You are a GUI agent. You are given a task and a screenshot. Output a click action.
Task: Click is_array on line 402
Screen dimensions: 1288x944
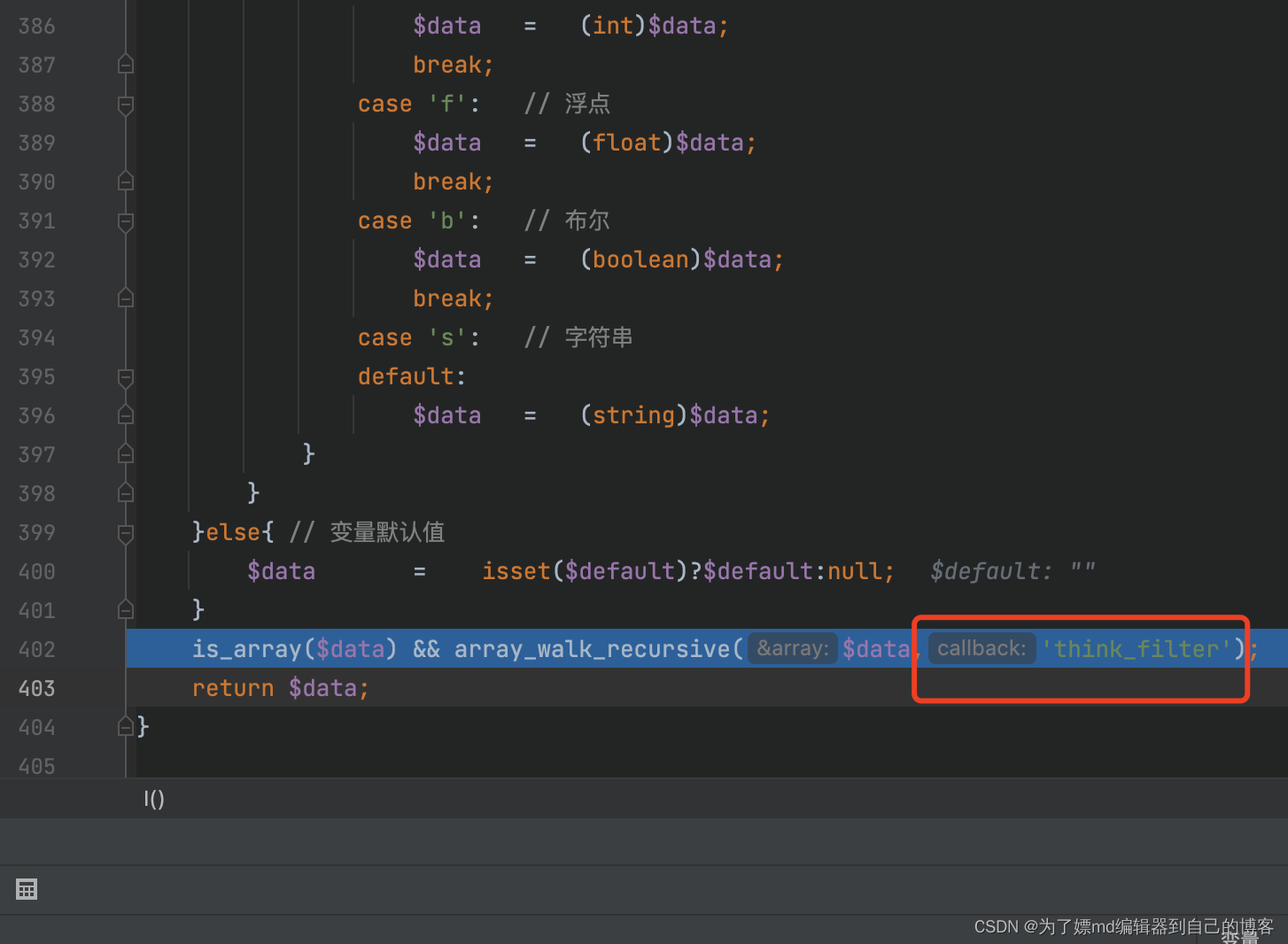tap(247, 649)
